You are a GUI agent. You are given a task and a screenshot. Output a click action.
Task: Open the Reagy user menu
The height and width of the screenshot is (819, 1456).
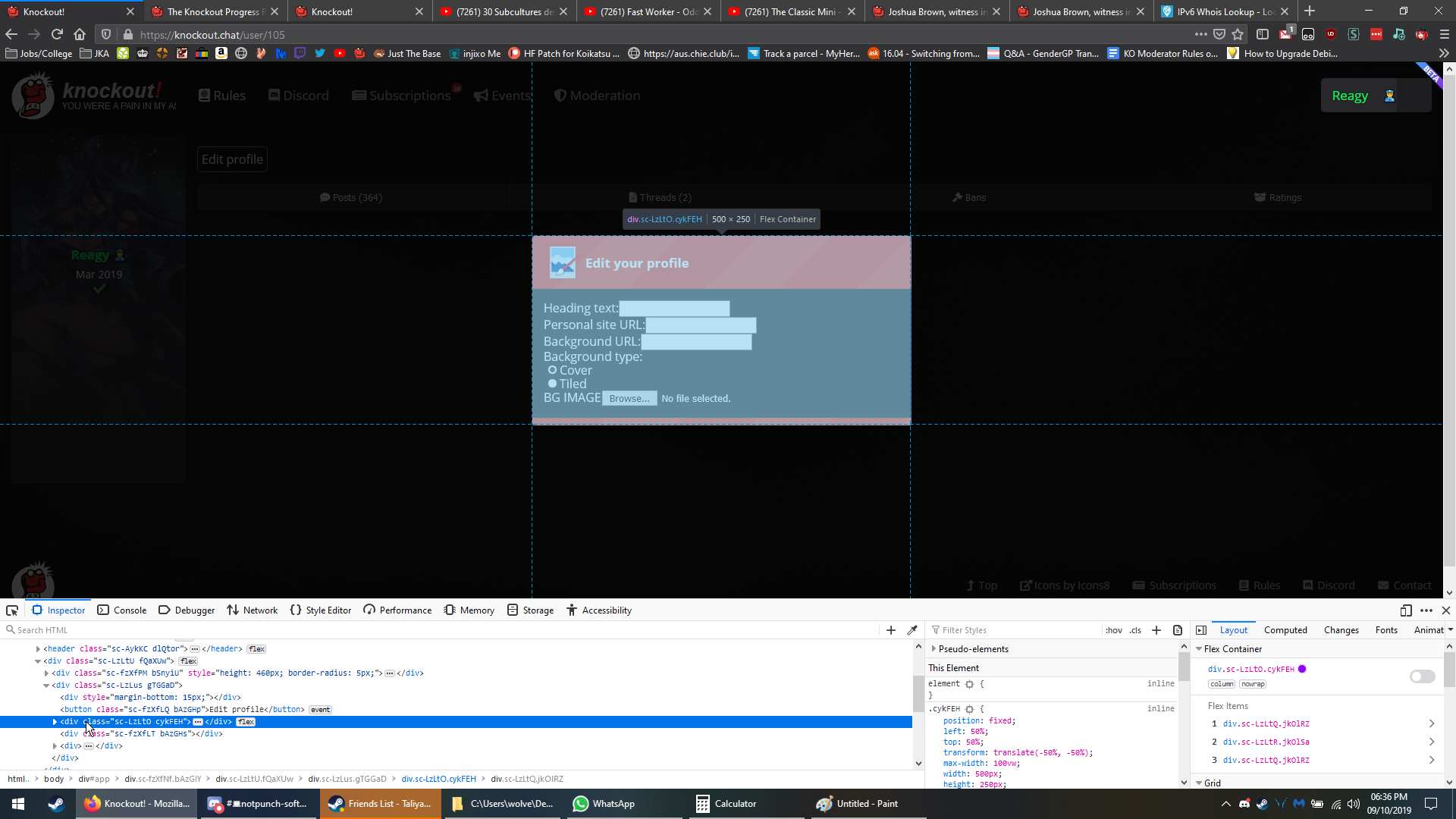pos(1376,96)
